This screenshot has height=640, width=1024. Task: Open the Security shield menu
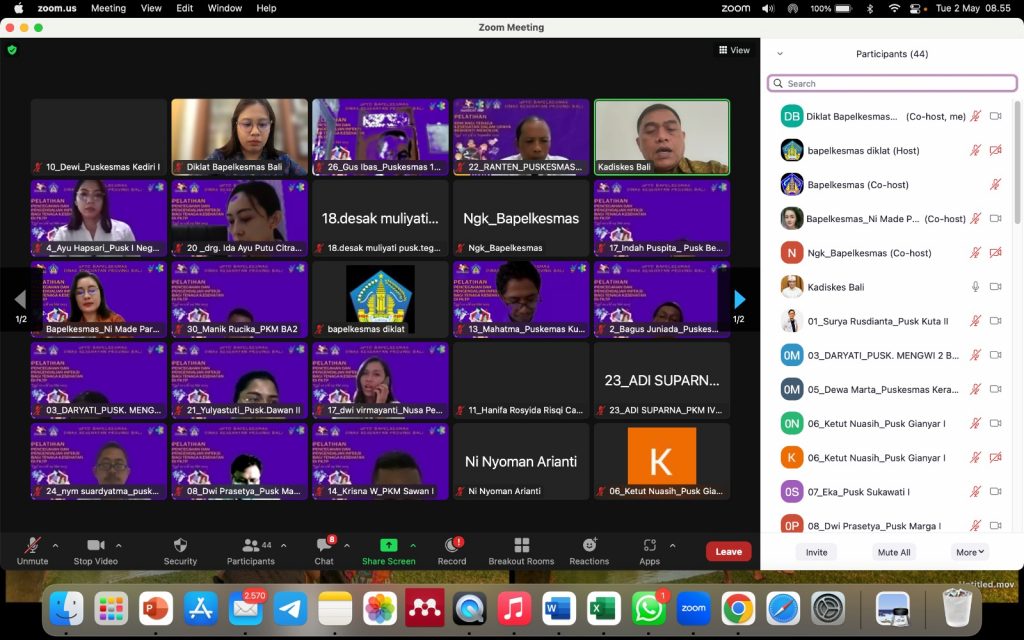[x=180, y=551]
